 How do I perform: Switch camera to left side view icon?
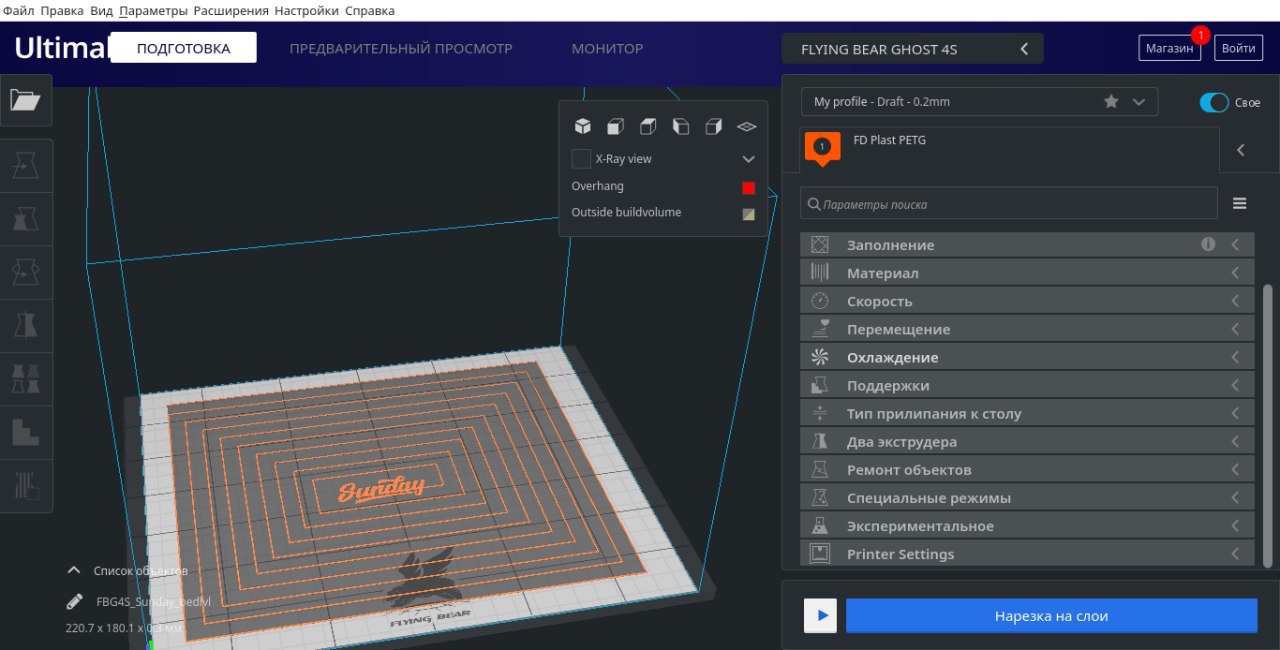pyautogui.click(x=681, y=126)
